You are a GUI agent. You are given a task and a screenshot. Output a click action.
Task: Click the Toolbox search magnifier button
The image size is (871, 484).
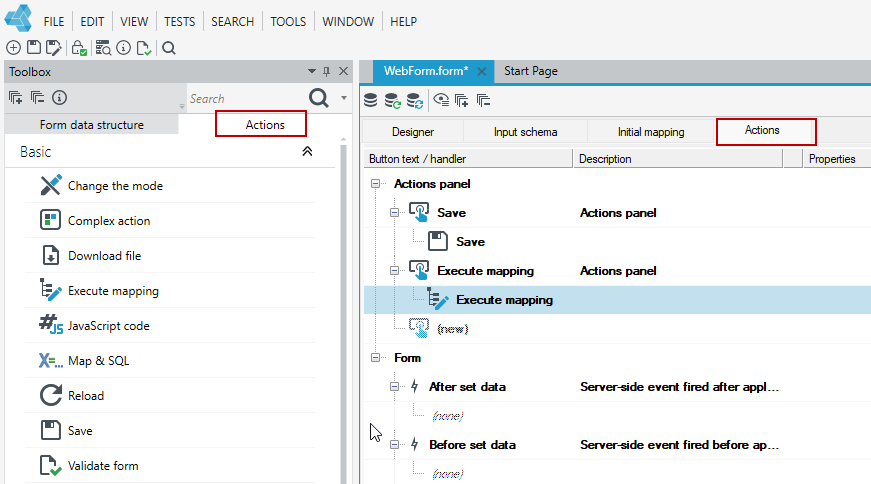point(319,98)
